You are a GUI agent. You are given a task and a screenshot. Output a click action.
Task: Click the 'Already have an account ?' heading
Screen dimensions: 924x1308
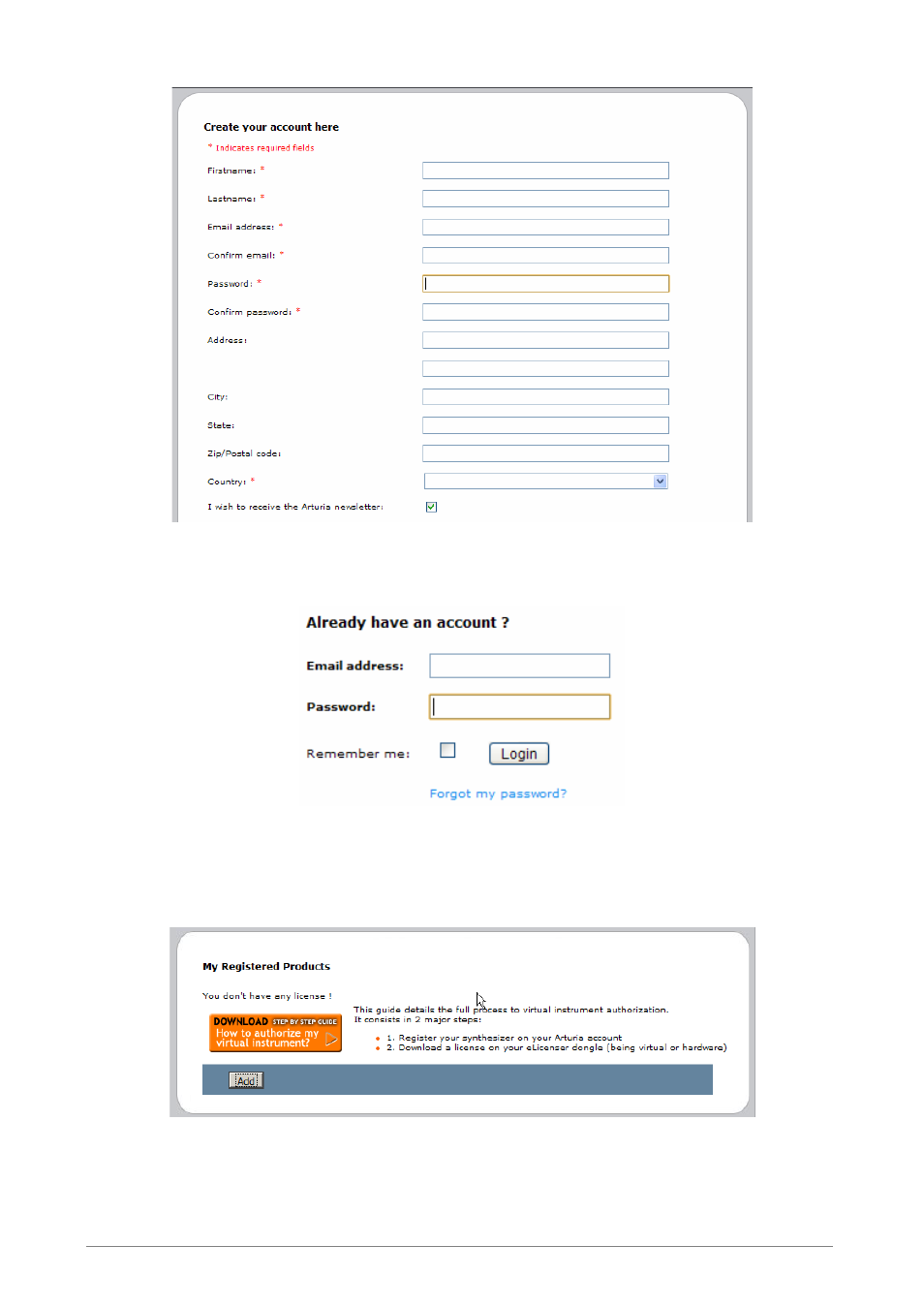point(408,623)
